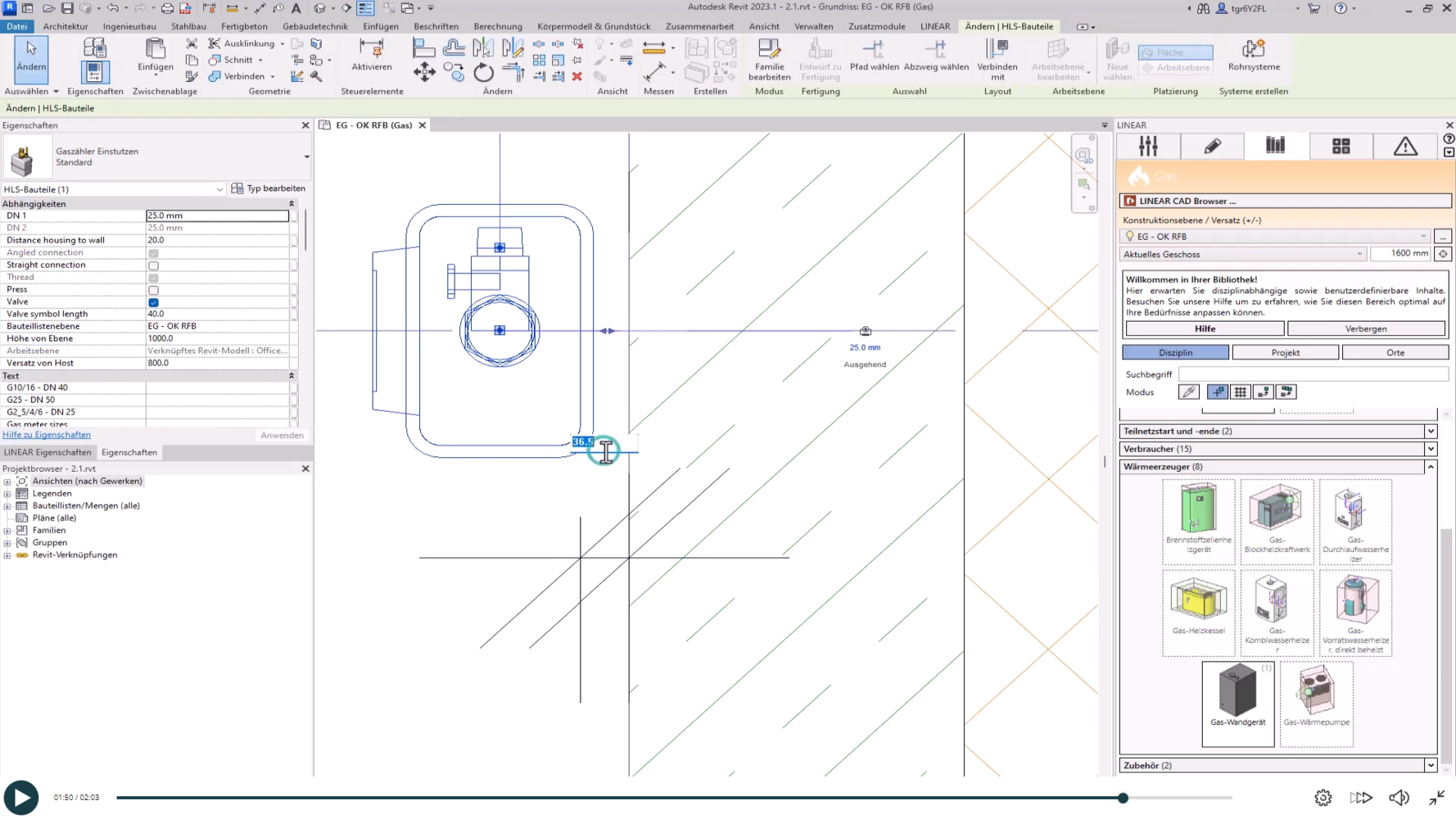Click the video progress slider handle
This screenshot has height=819, width=1456.
pyautogui.click(x=1123, y=798)
